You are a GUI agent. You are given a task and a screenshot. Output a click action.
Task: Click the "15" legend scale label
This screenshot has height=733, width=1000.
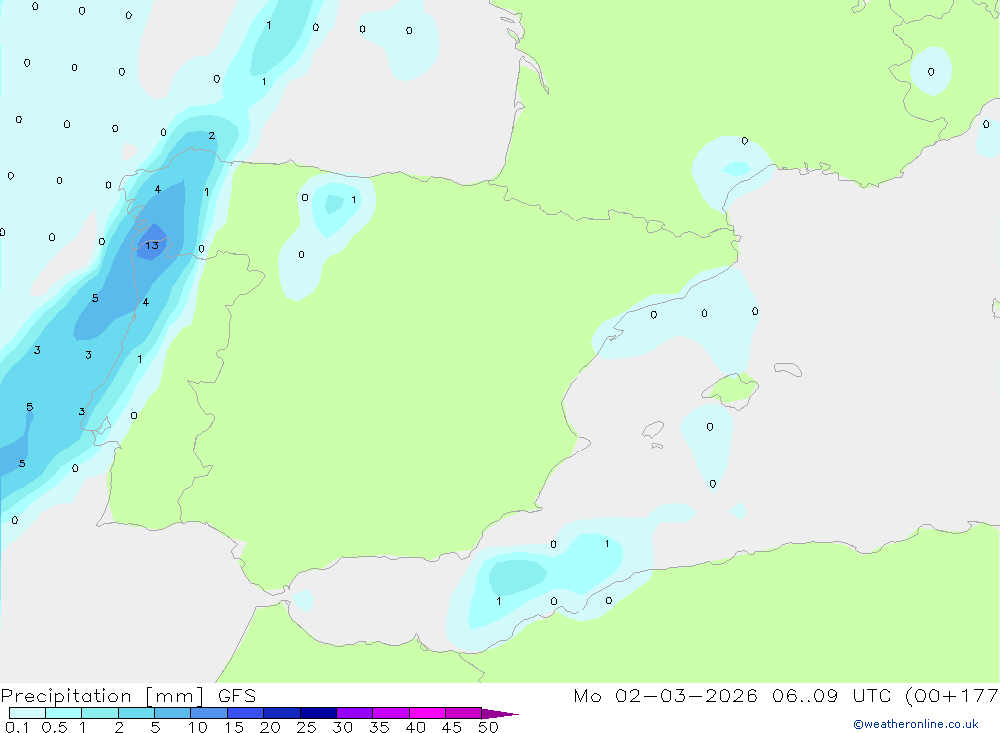[234, 727]
